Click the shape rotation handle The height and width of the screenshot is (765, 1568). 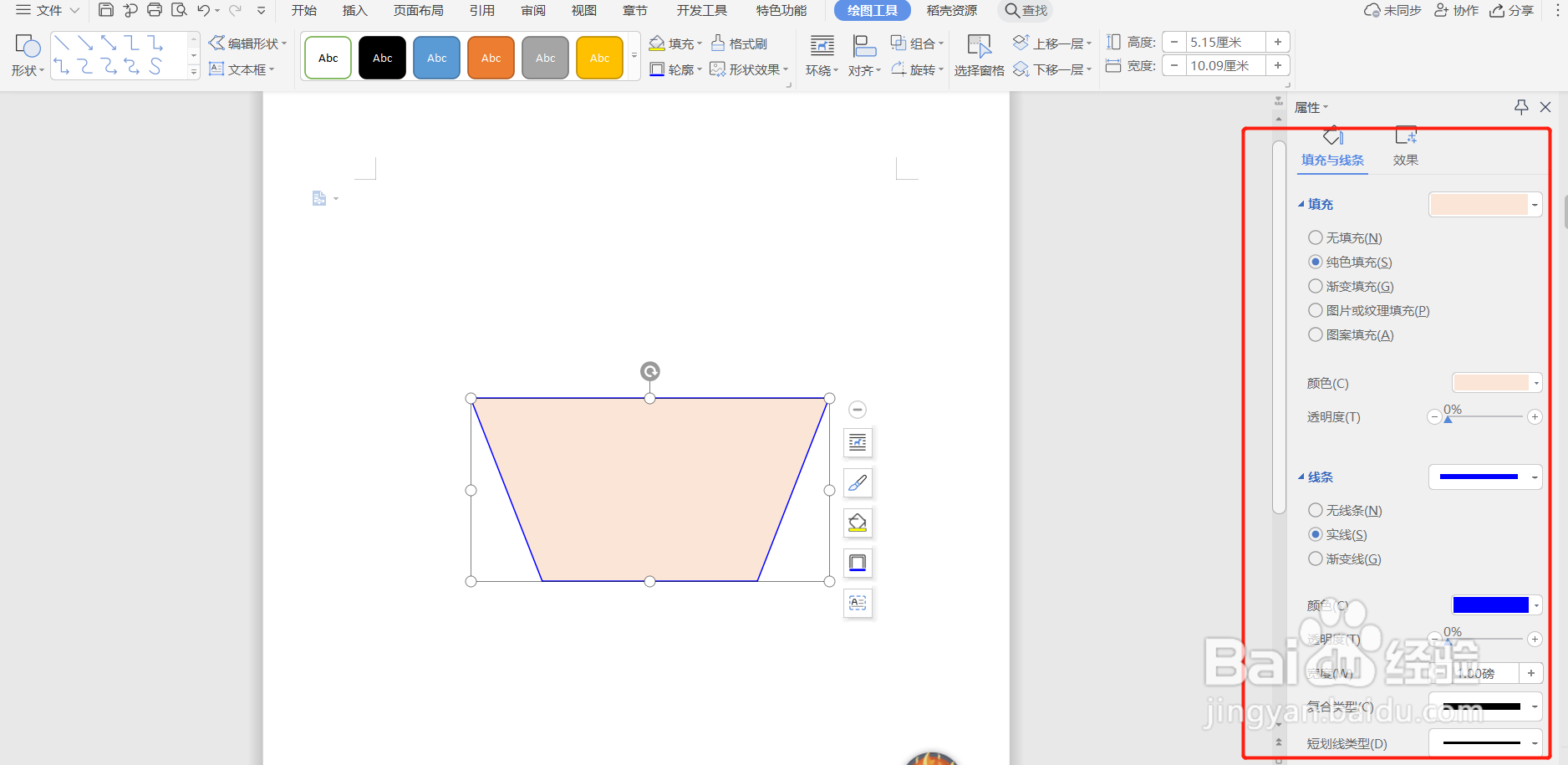650,371
